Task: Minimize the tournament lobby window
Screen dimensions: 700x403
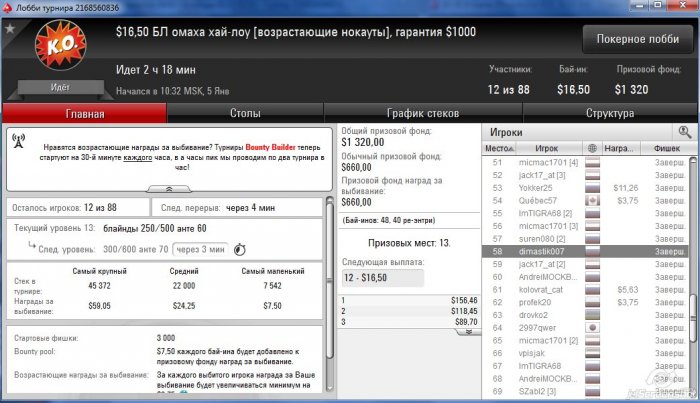Action: point(639,5)
